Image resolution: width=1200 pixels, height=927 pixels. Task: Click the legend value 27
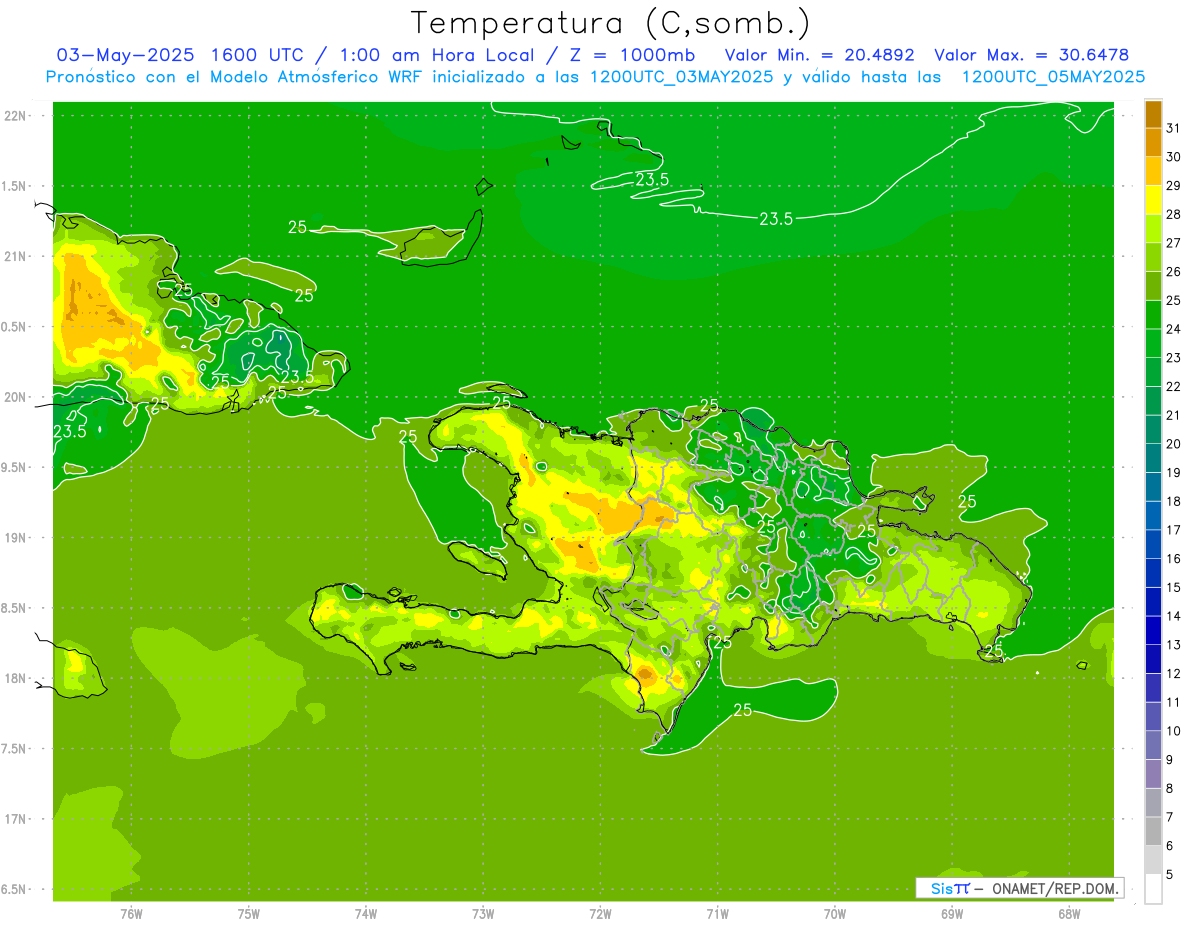pos(1173,243)
